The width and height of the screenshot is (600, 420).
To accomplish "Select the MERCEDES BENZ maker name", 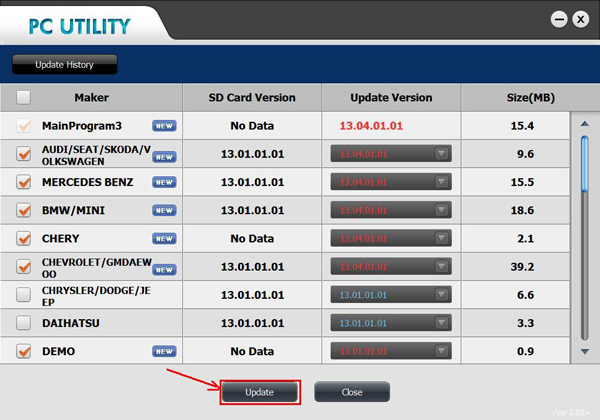I will [88, 182].
